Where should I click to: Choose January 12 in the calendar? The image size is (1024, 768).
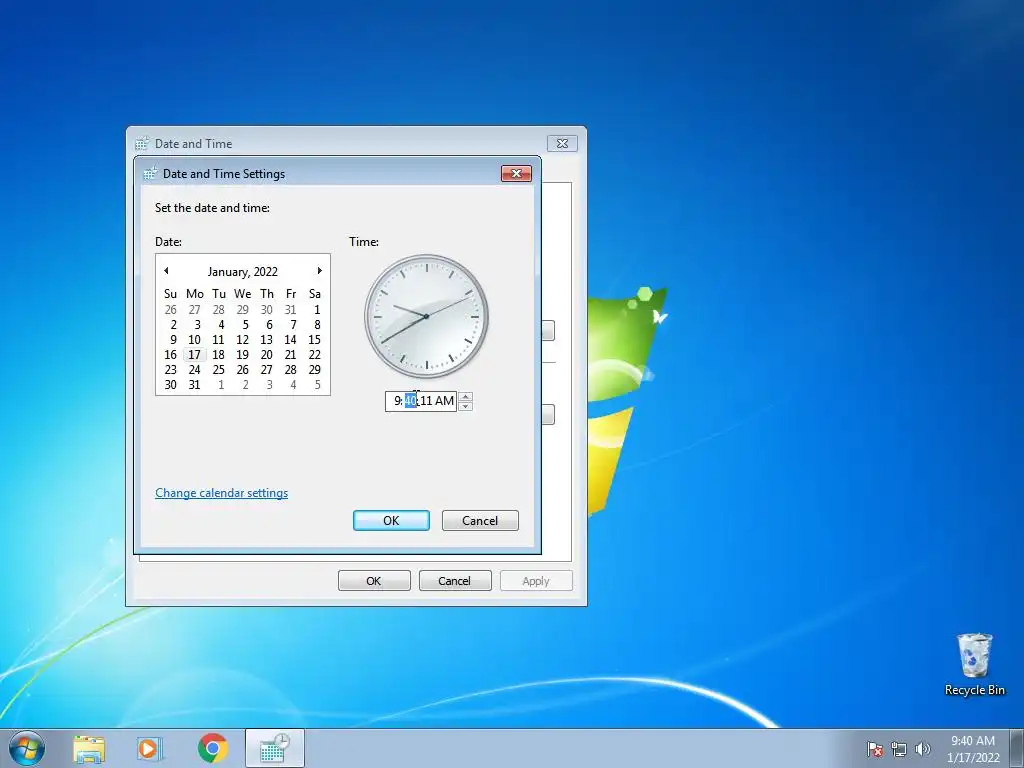(x=242, y=340)
